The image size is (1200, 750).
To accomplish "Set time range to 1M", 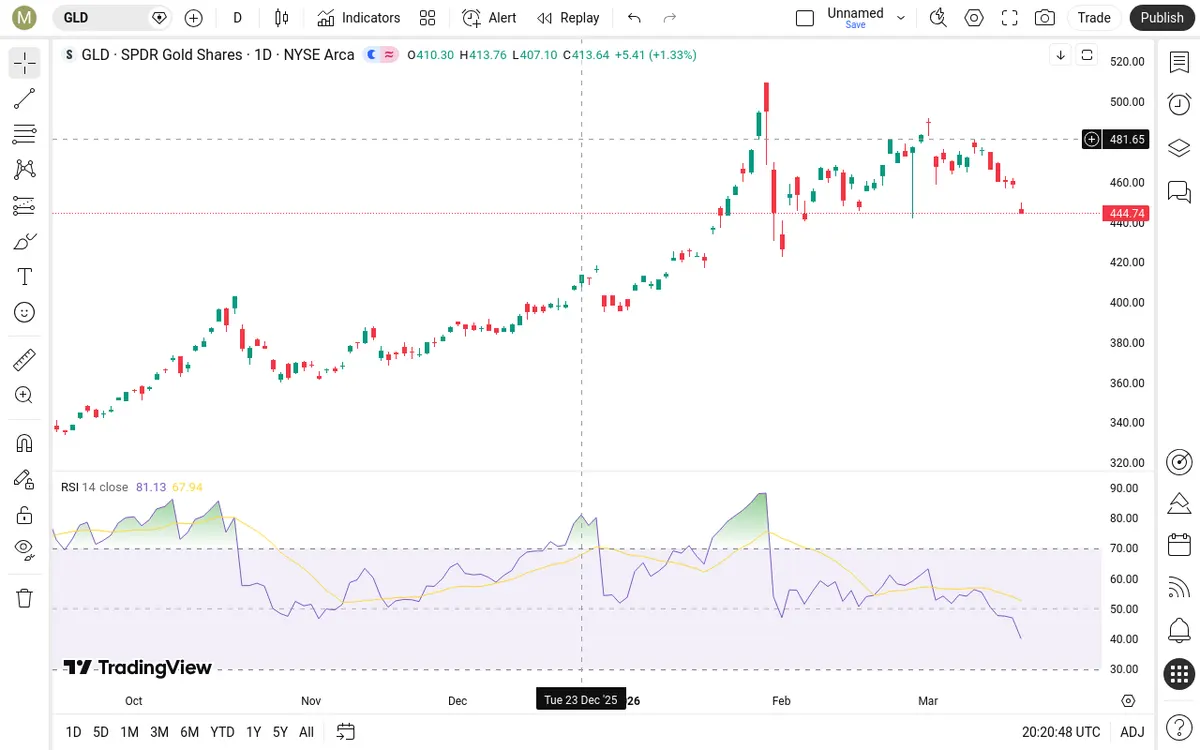I will coord(129,732).
